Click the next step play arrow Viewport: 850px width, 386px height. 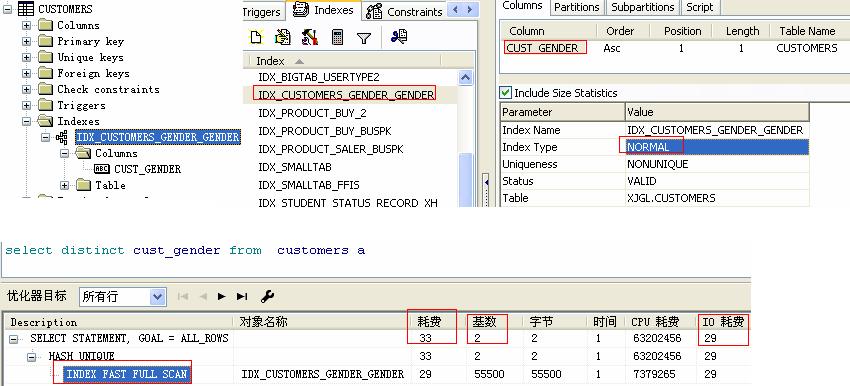221,297
